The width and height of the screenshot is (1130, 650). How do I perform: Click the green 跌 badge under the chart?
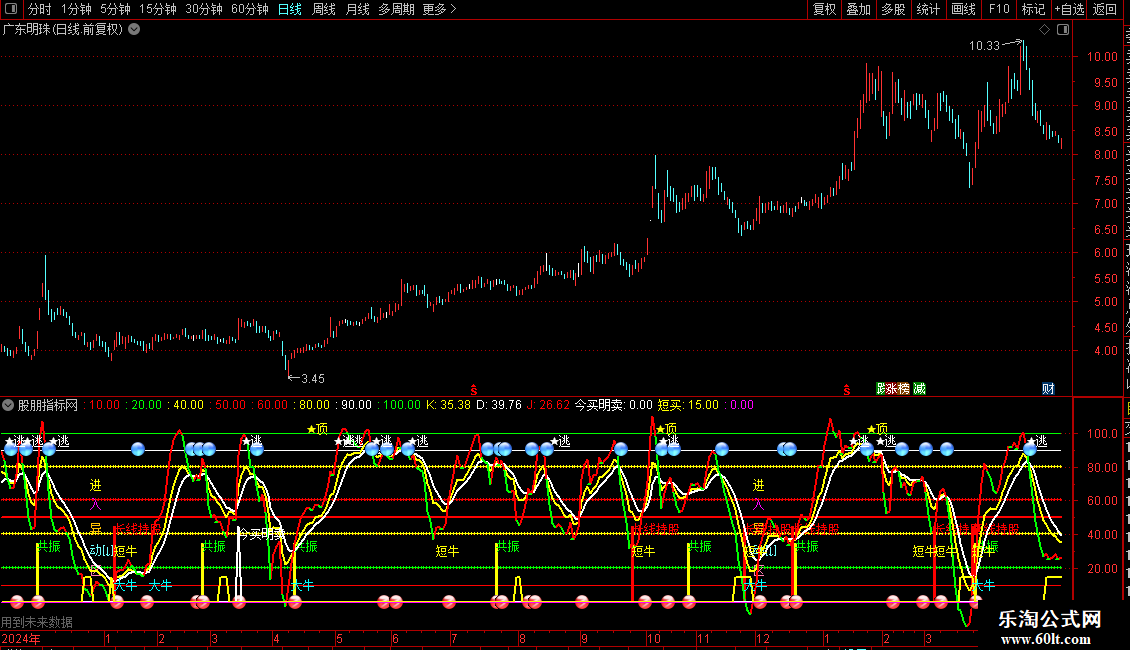881,388
